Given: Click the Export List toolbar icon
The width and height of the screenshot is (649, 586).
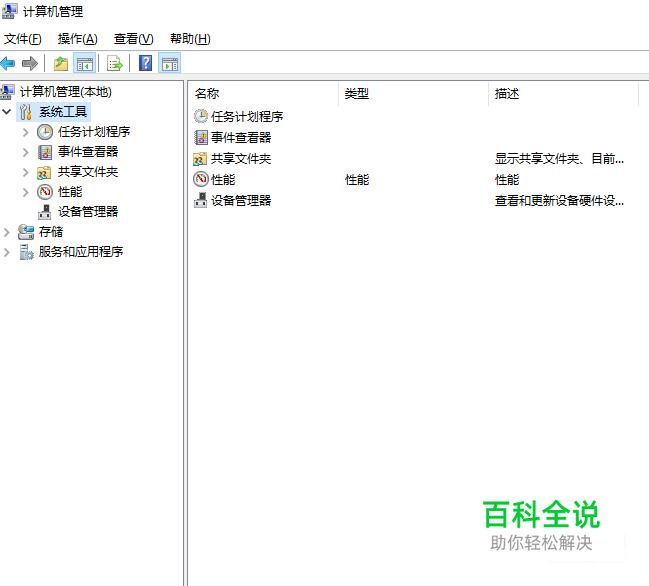Looking at the screenshot, I should coord(115,64).
